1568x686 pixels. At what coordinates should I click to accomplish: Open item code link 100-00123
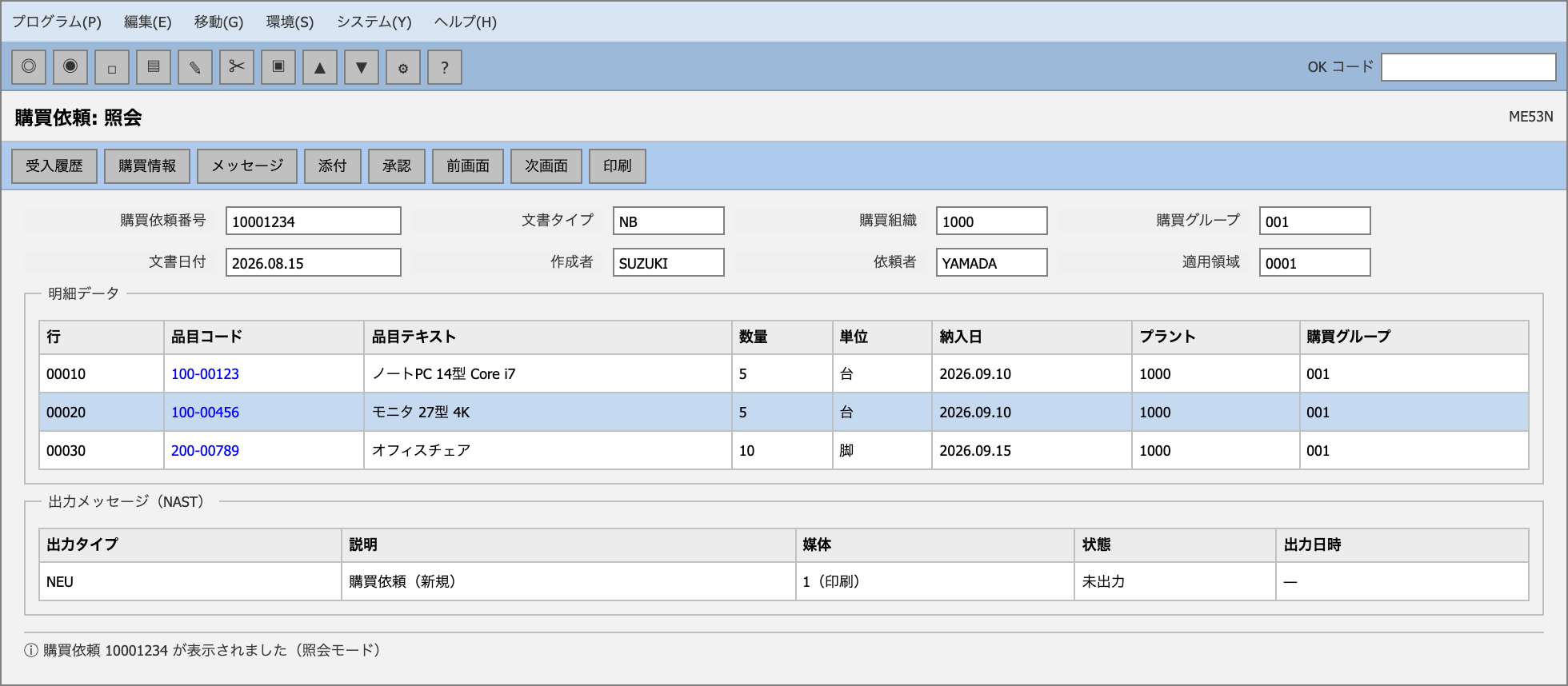point(205,374)
